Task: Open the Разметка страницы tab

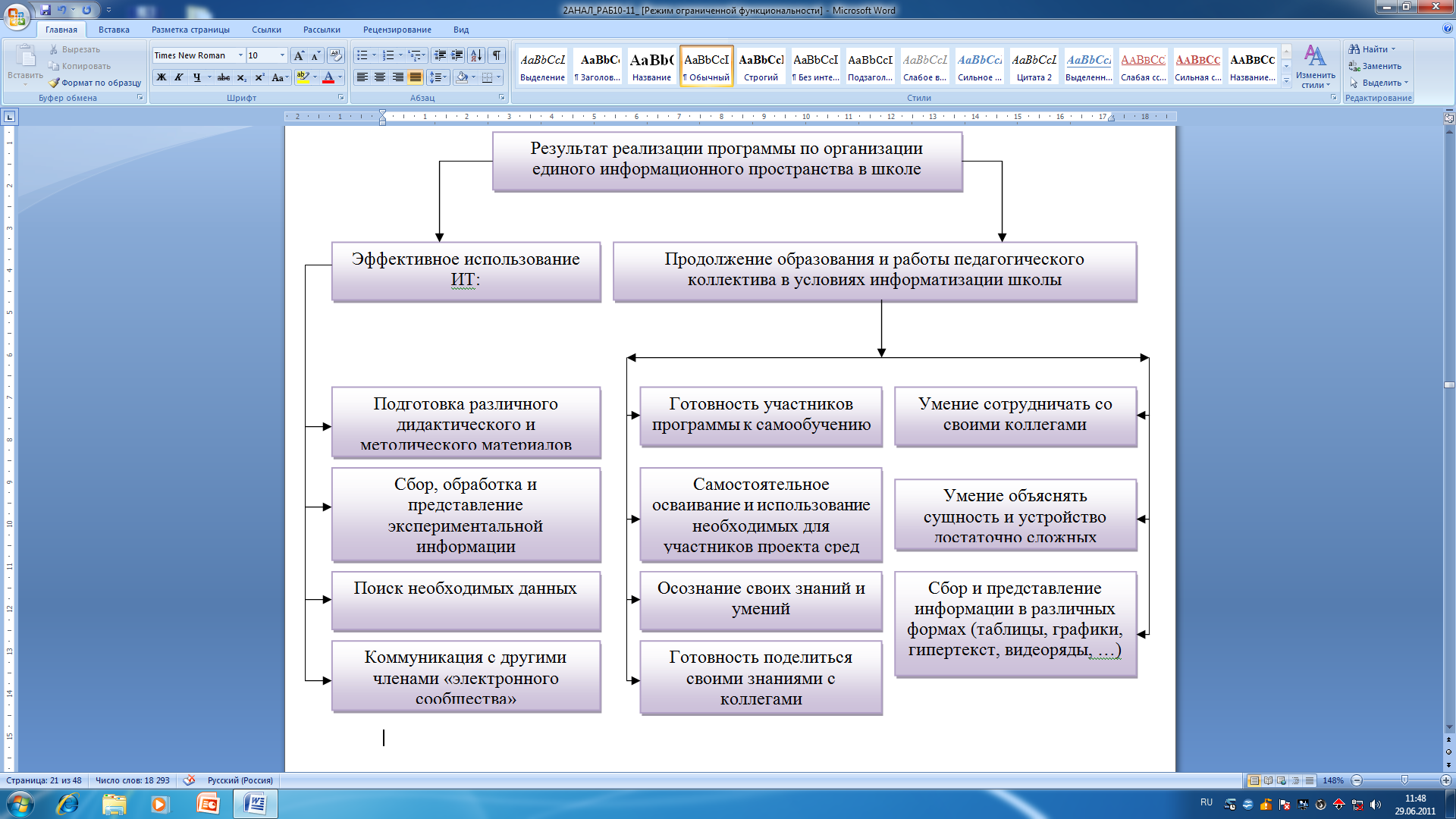Action: [x=190, y=30]
